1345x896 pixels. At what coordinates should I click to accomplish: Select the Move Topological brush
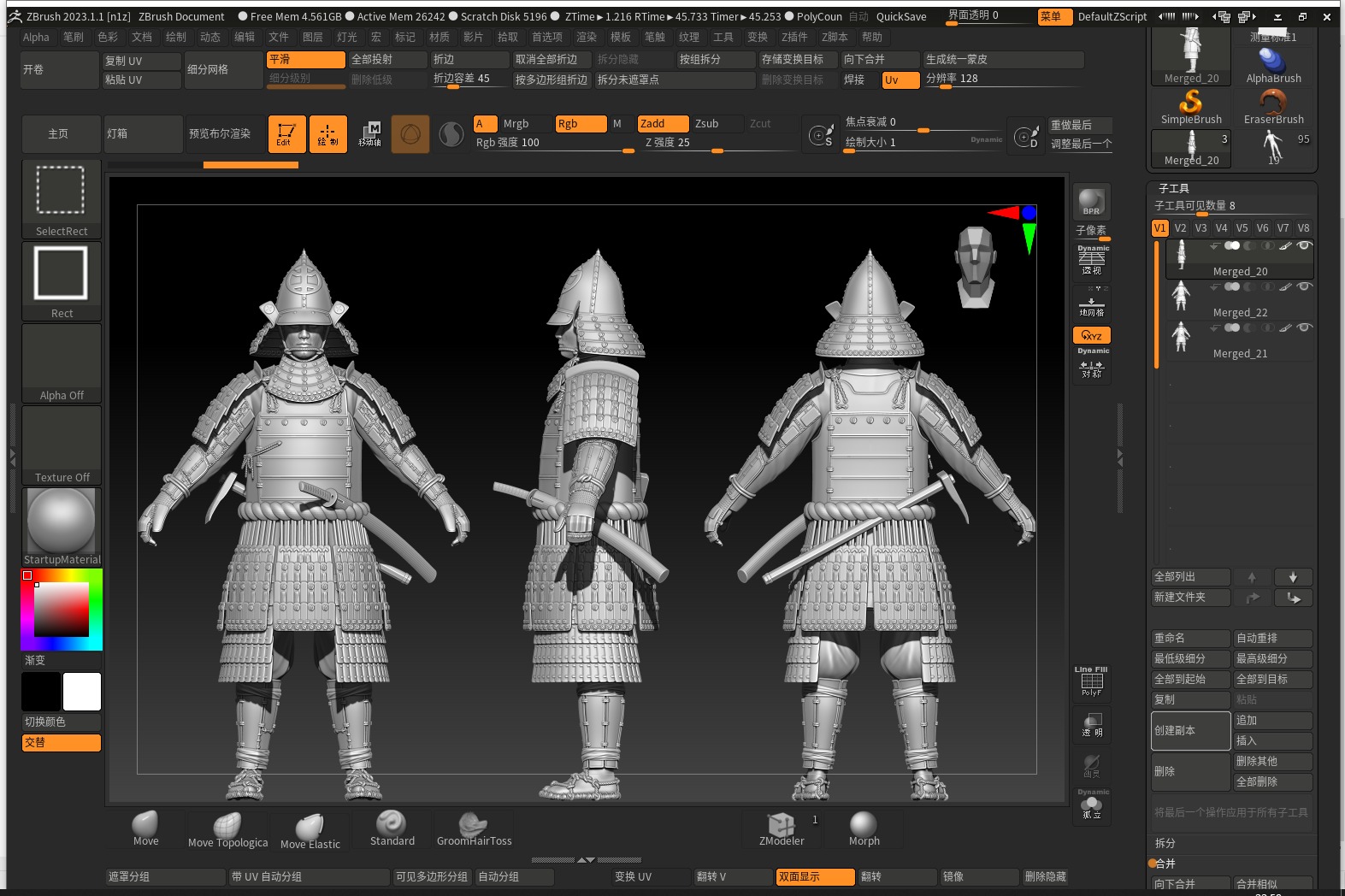227,828
